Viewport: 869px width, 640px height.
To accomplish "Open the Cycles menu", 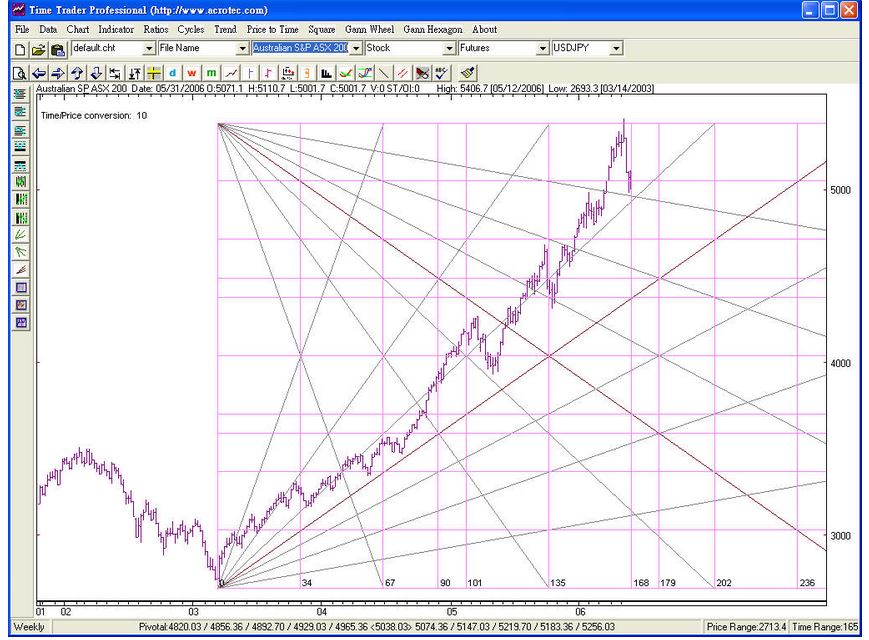I will pyautogui.click(x=191, y=29).
